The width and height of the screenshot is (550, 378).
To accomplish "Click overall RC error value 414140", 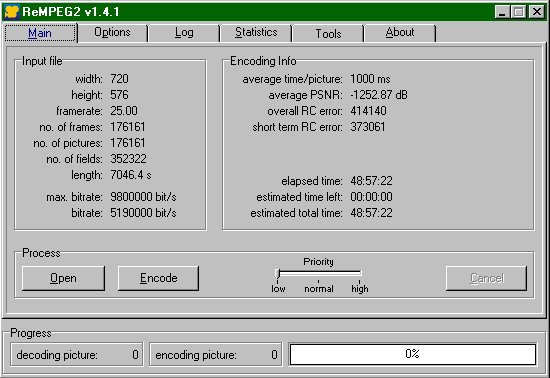I will 368,111.
